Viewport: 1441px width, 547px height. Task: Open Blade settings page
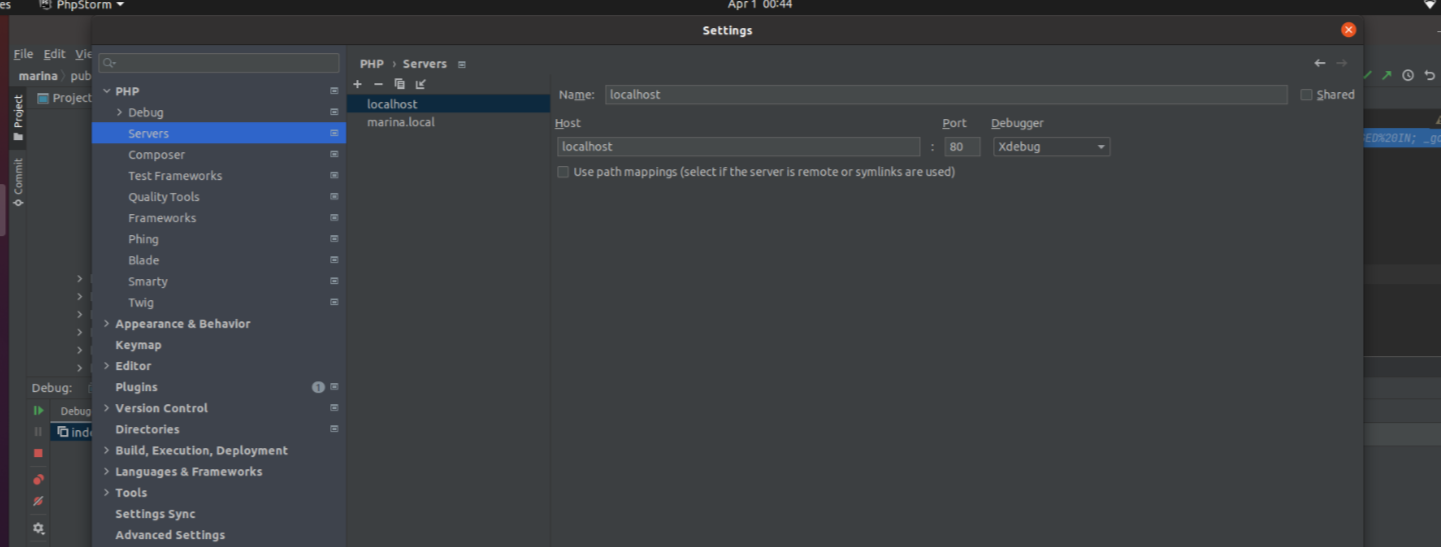tap(143, 260)
